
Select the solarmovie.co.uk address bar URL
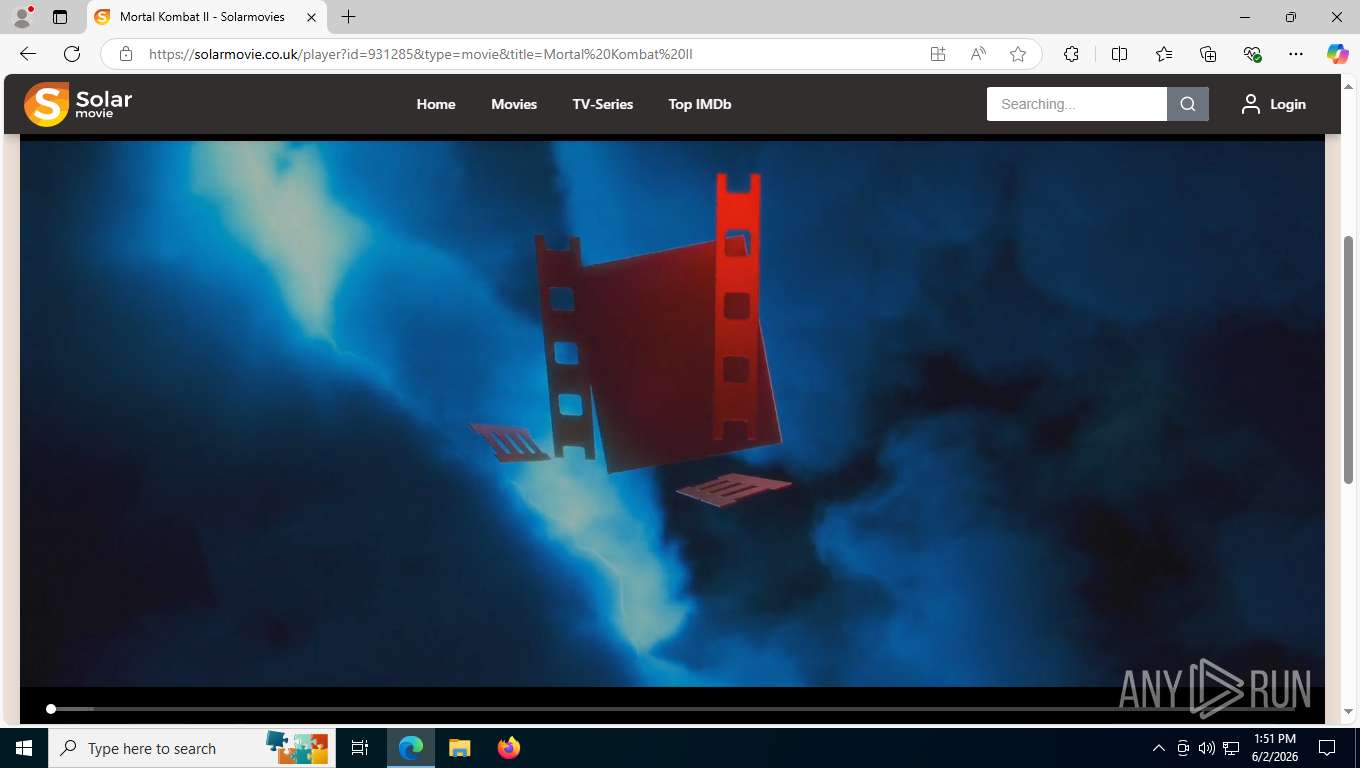pos(421,54)
